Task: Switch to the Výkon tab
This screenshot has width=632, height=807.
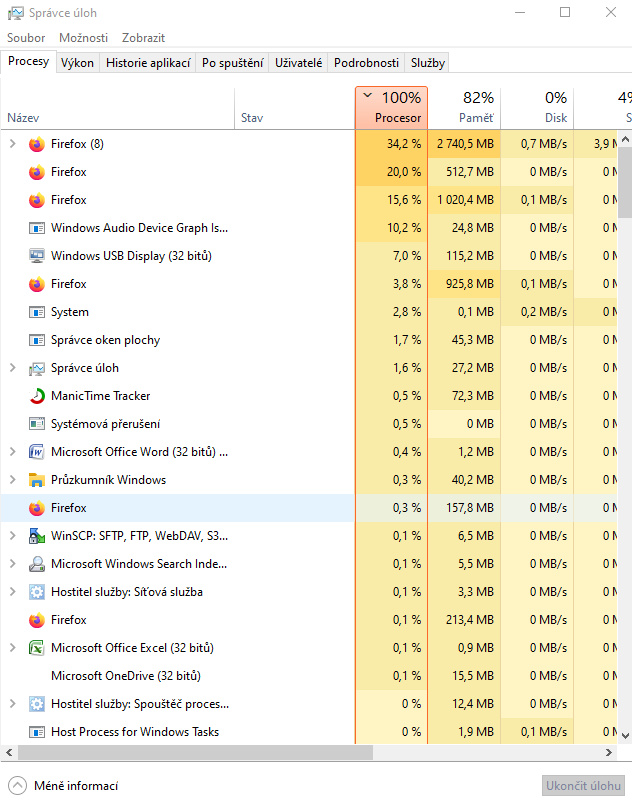Action: click(x=77, y=63)
